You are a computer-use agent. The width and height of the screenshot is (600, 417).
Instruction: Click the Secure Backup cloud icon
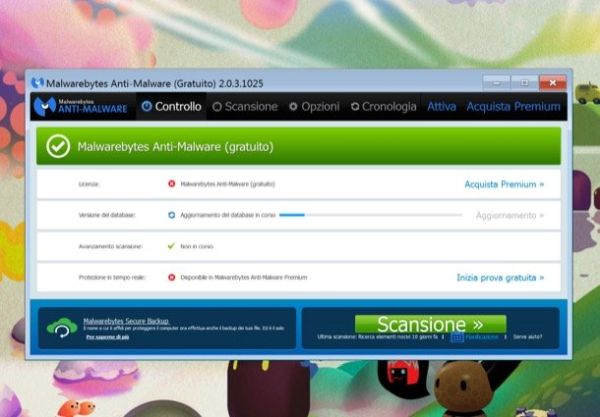click(x=62, y=328)
